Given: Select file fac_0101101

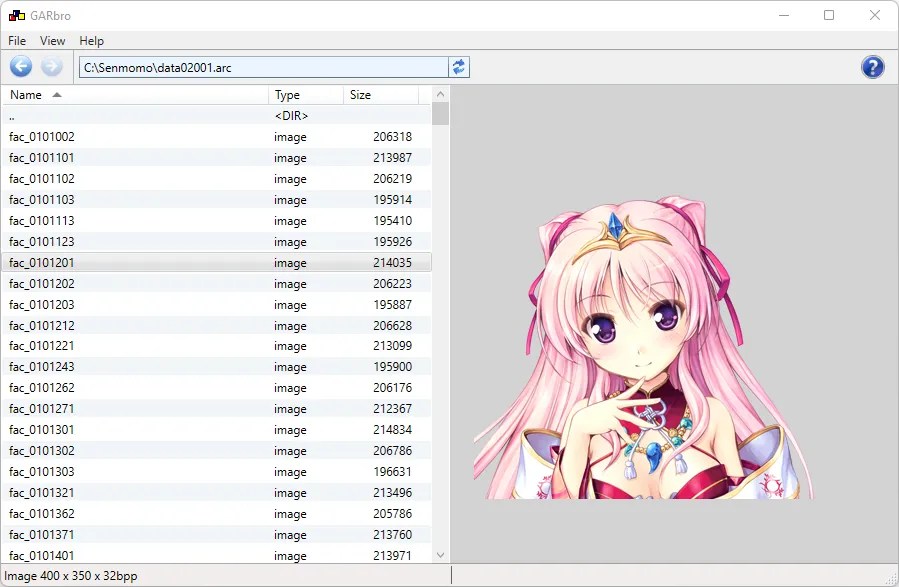Looking at the screenshot, I should click(217, 158).
